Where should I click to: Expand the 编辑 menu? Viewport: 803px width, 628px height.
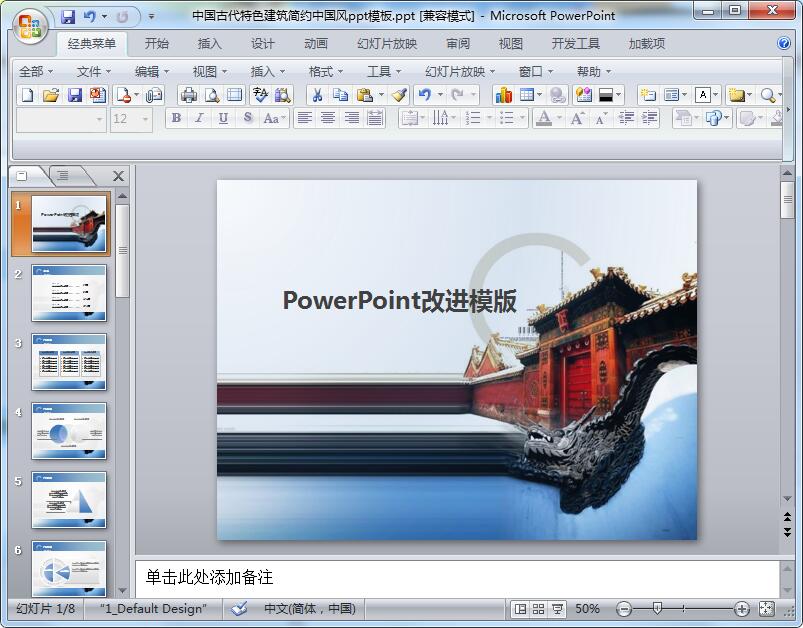(x=152, y=72)
